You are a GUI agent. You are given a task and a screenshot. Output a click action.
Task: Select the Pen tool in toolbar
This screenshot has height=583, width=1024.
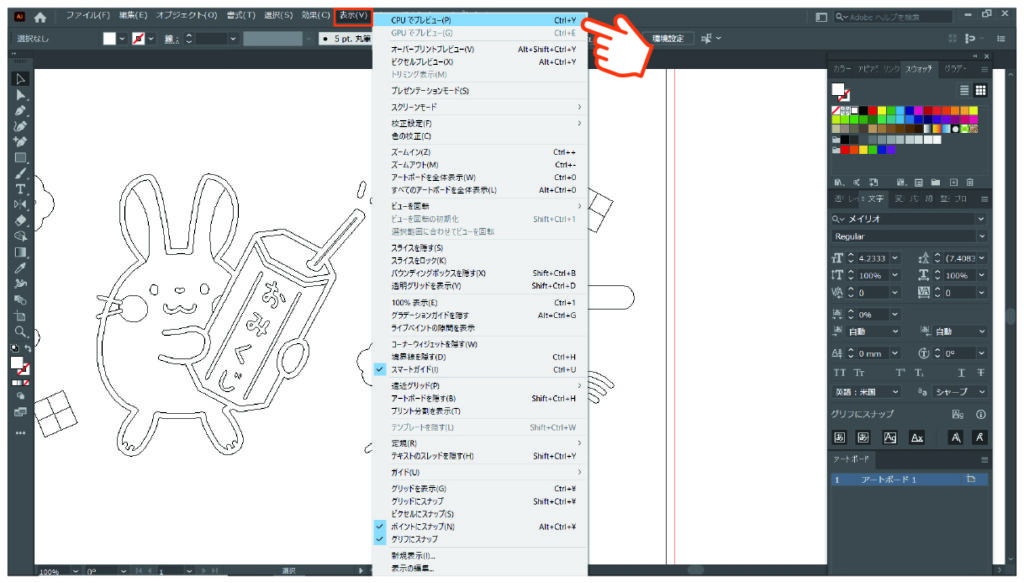coord(20,111)
